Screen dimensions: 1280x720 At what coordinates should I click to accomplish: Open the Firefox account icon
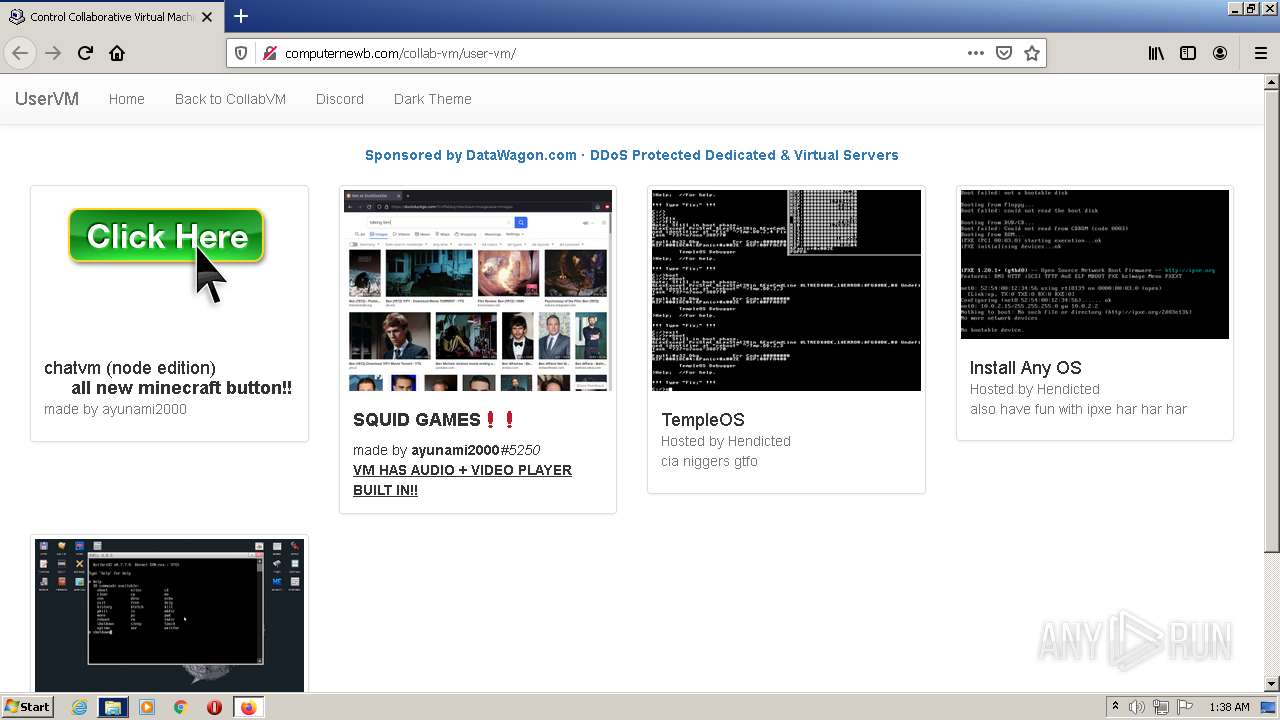click(1220, 53)
